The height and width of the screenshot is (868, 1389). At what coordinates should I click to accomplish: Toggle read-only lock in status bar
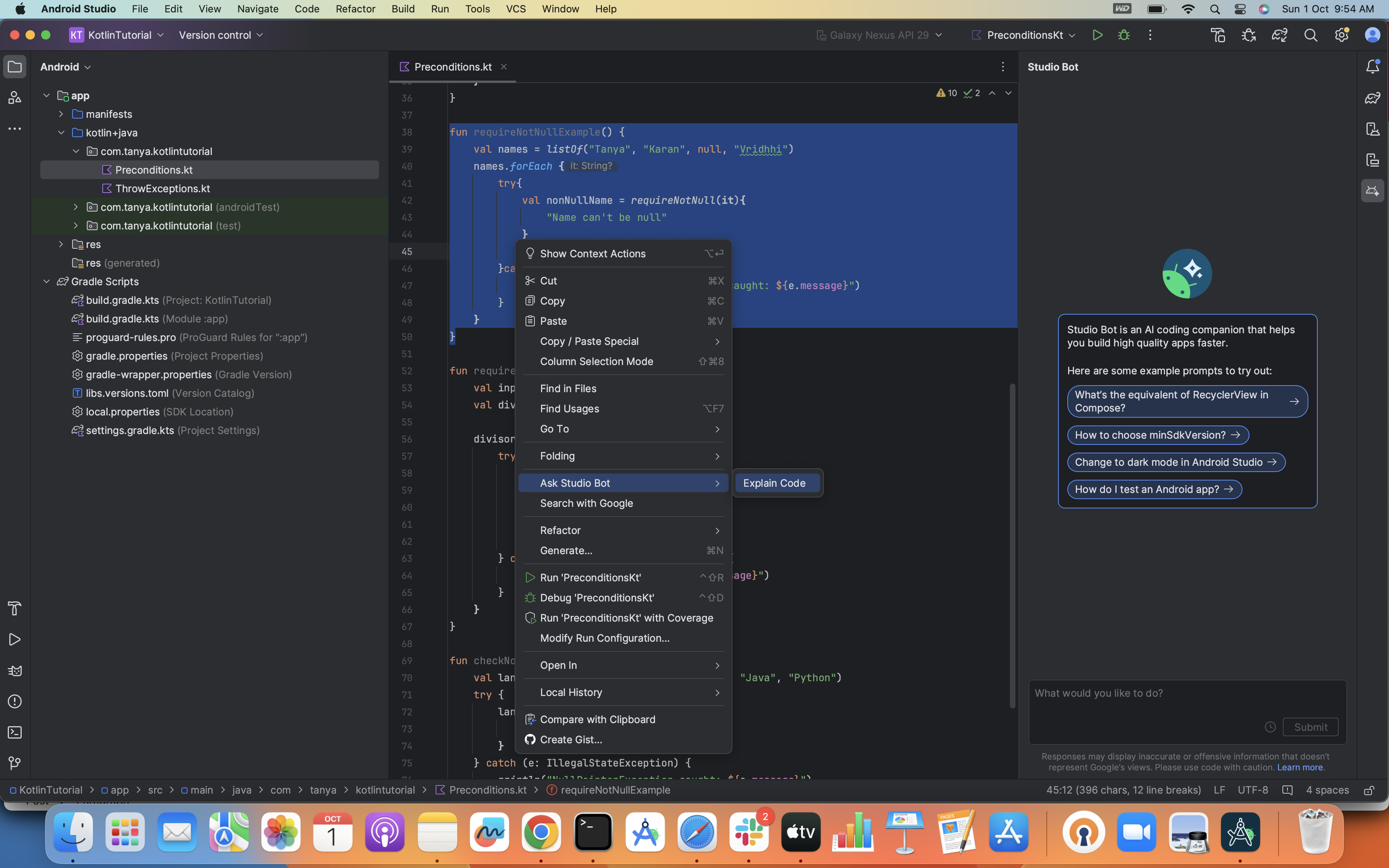point(1369,790)
